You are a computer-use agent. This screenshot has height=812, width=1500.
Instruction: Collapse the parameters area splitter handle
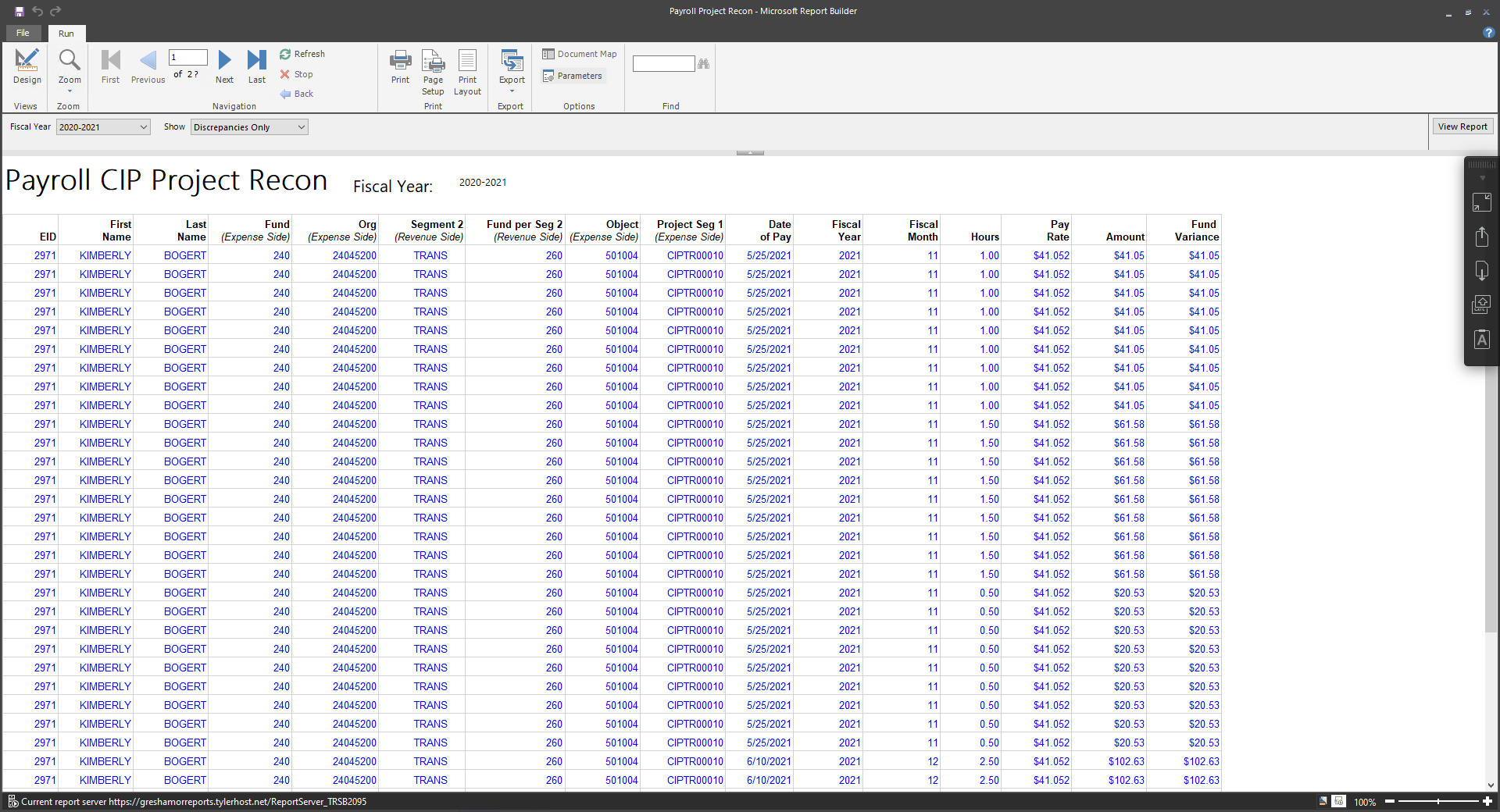tap(750, 152)
